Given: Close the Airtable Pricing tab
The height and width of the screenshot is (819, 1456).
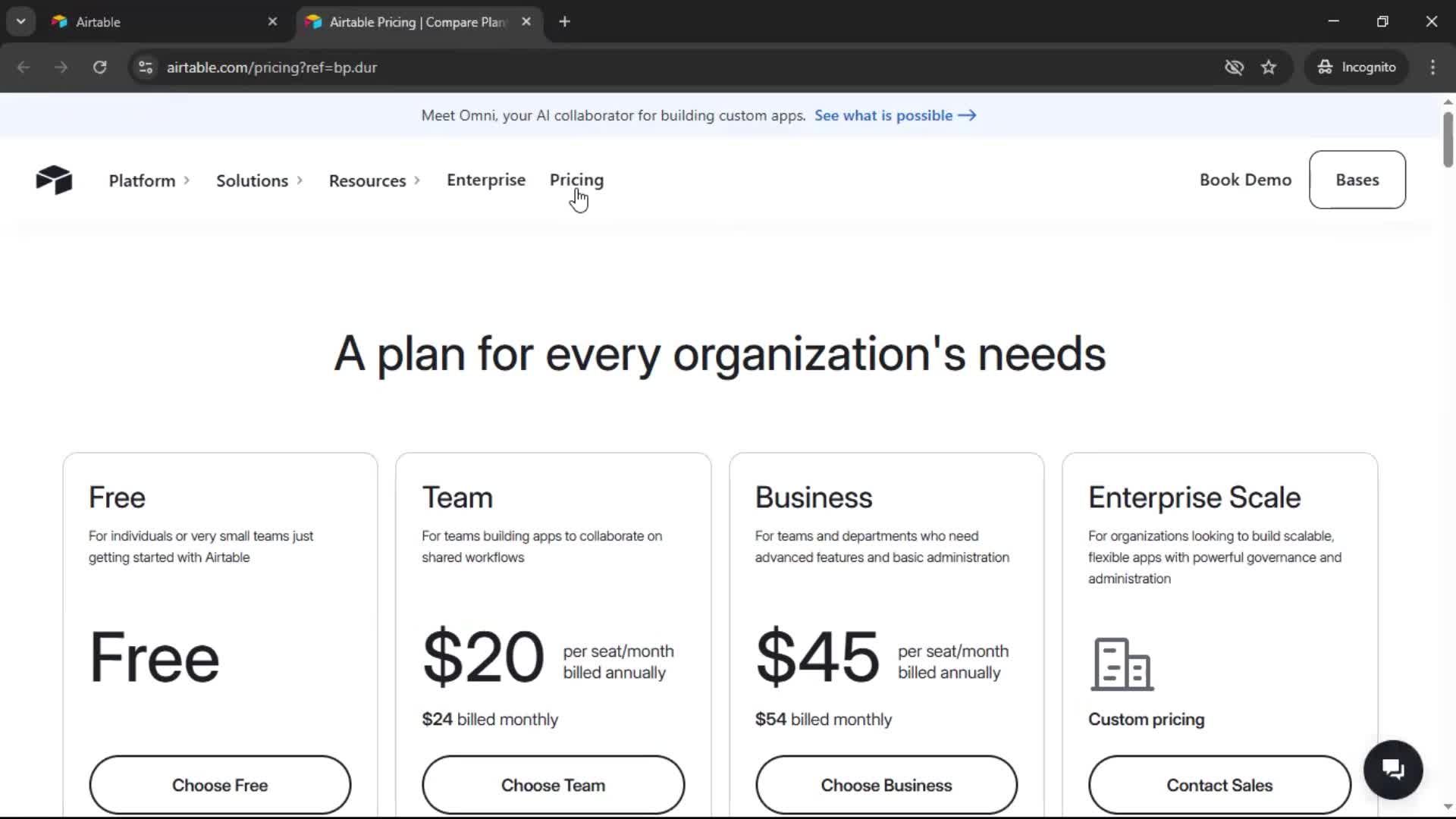Looking at the screenshot, I should pyautogui.click(x=526, y=22).
